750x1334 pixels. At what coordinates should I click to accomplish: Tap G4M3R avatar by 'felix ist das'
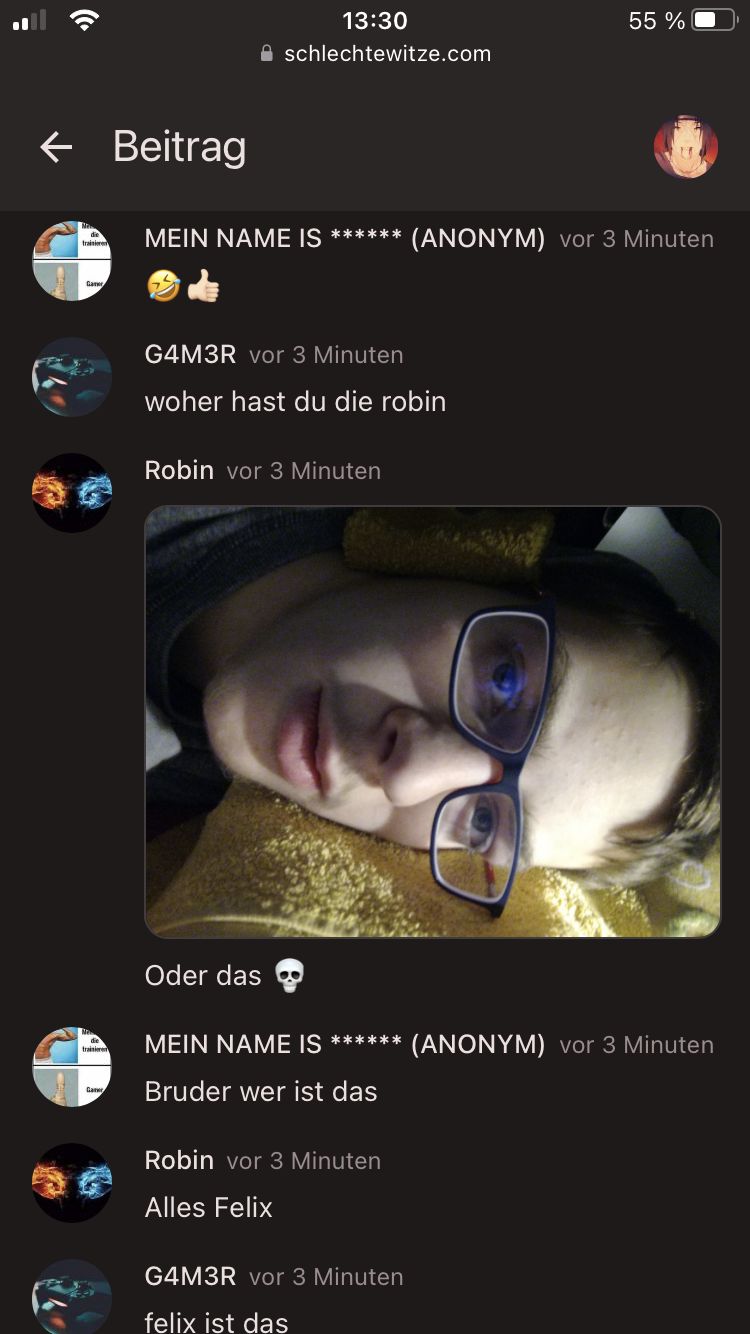[x=72, y=1297]
